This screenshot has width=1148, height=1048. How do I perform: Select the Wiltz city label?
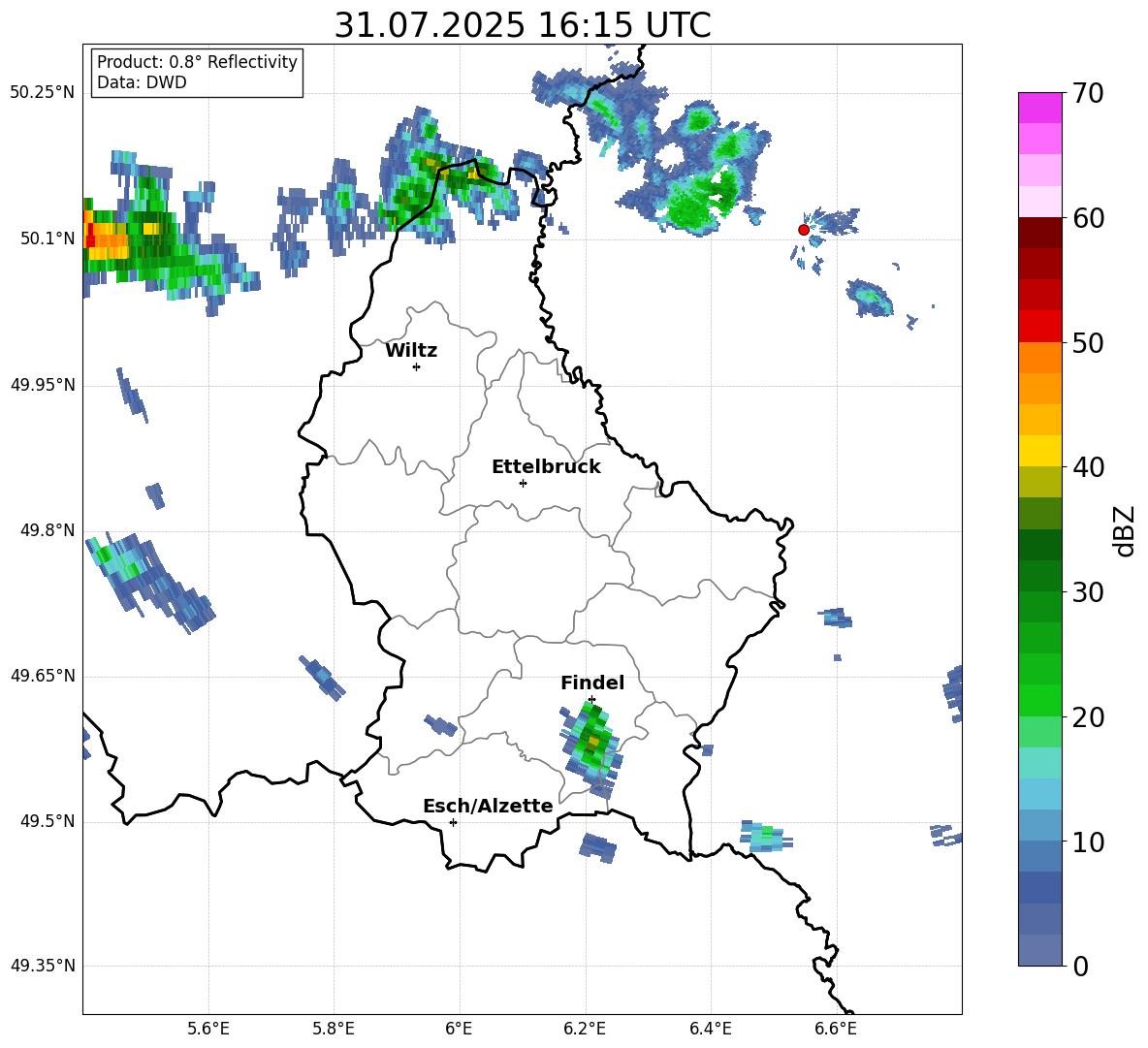[x=411, y=351]
